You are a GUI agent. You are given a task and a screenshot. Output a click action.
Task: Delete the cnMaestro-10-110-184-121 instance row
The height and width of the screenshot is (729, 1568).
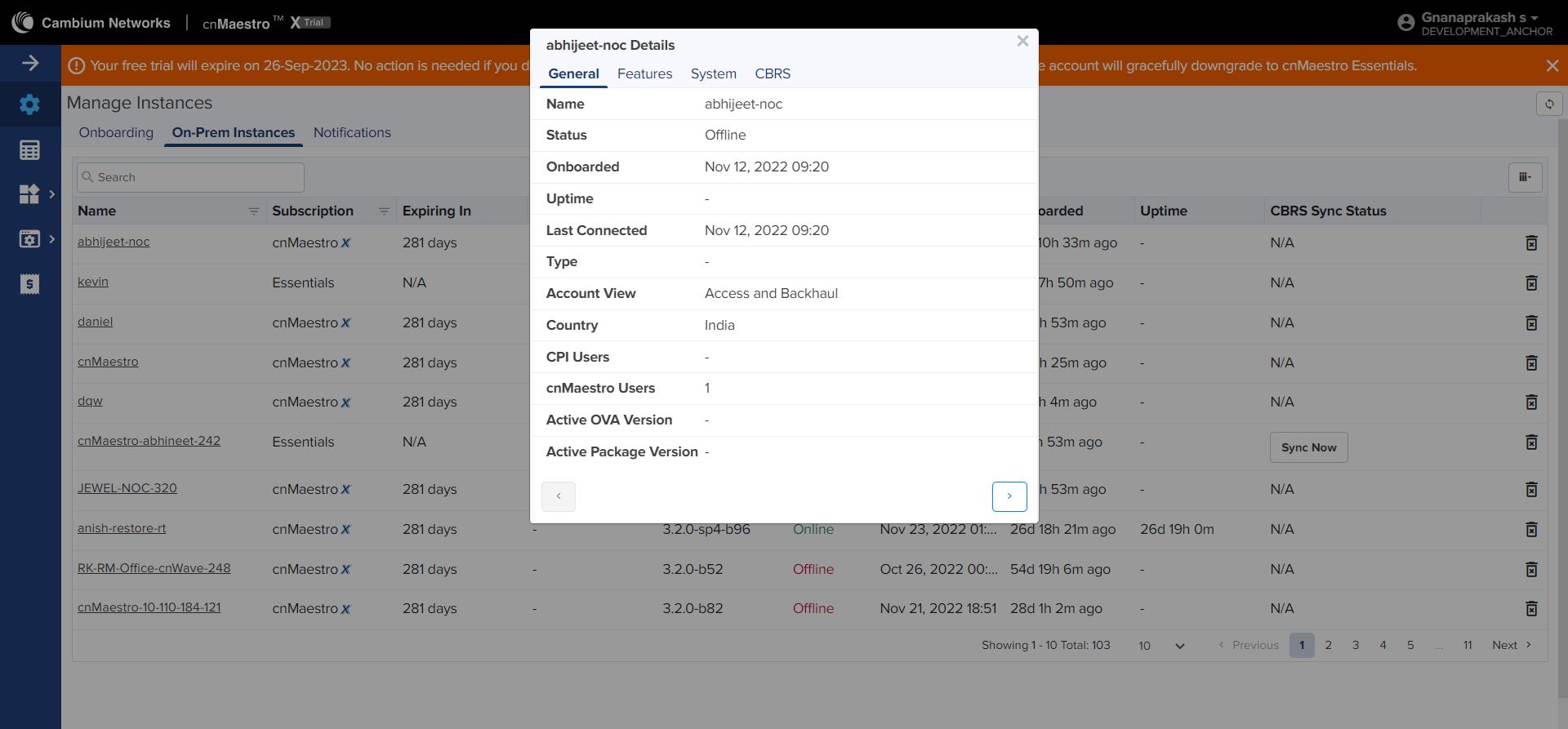1531,609
